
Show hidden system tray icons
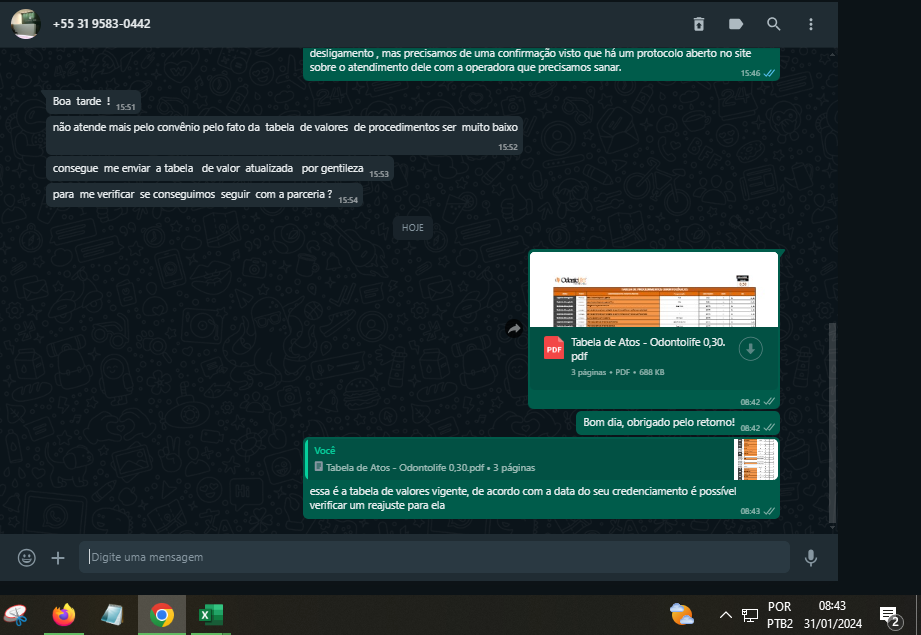726,614
